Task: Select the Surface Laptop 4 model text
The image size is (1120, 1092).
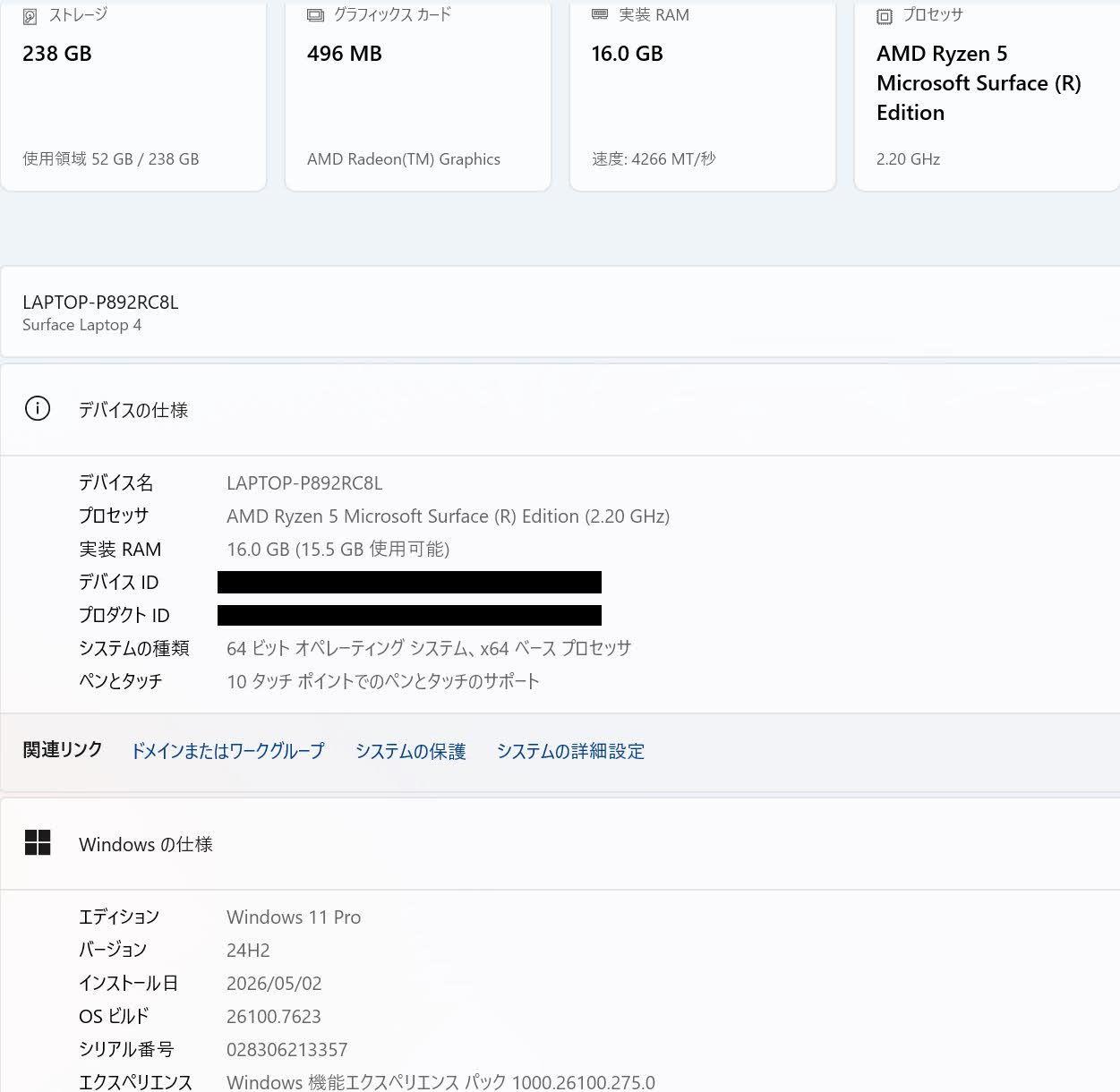Action: [81, 325]
